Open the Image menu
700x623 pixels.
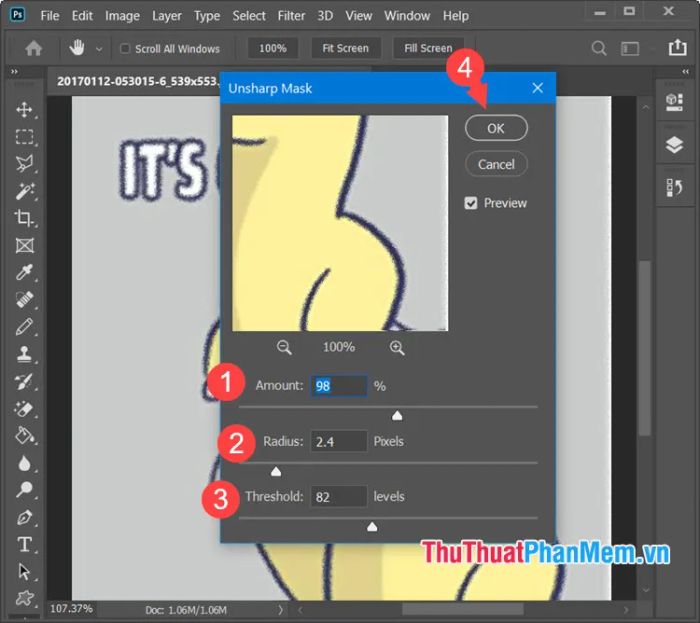pyautogui.click(x=122, y=16)
